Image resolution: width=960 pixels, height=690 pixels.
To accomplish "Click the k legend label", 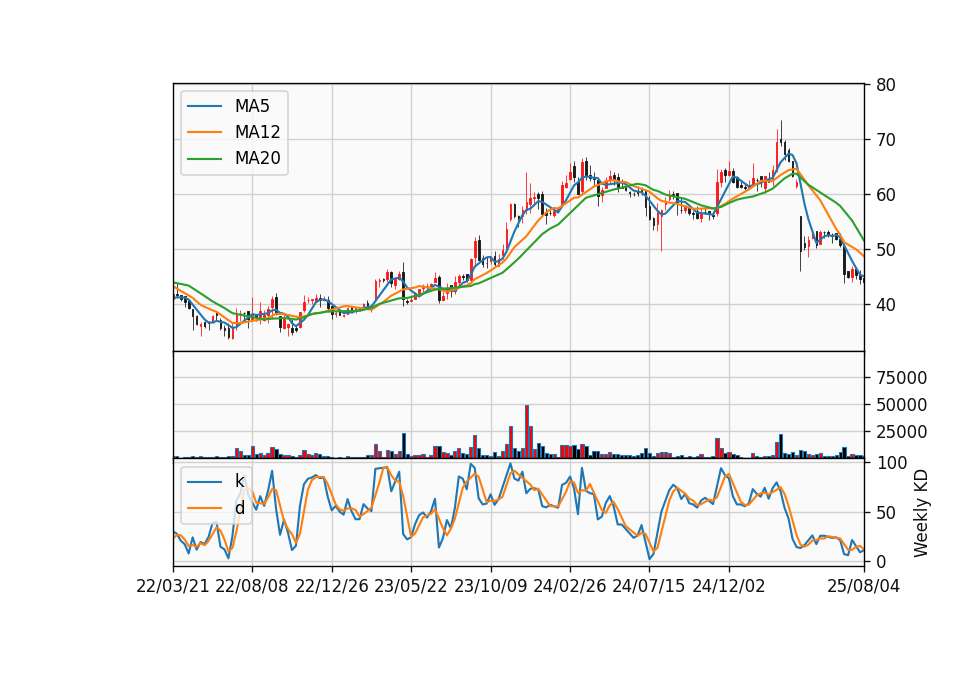I will click(240, 481).
